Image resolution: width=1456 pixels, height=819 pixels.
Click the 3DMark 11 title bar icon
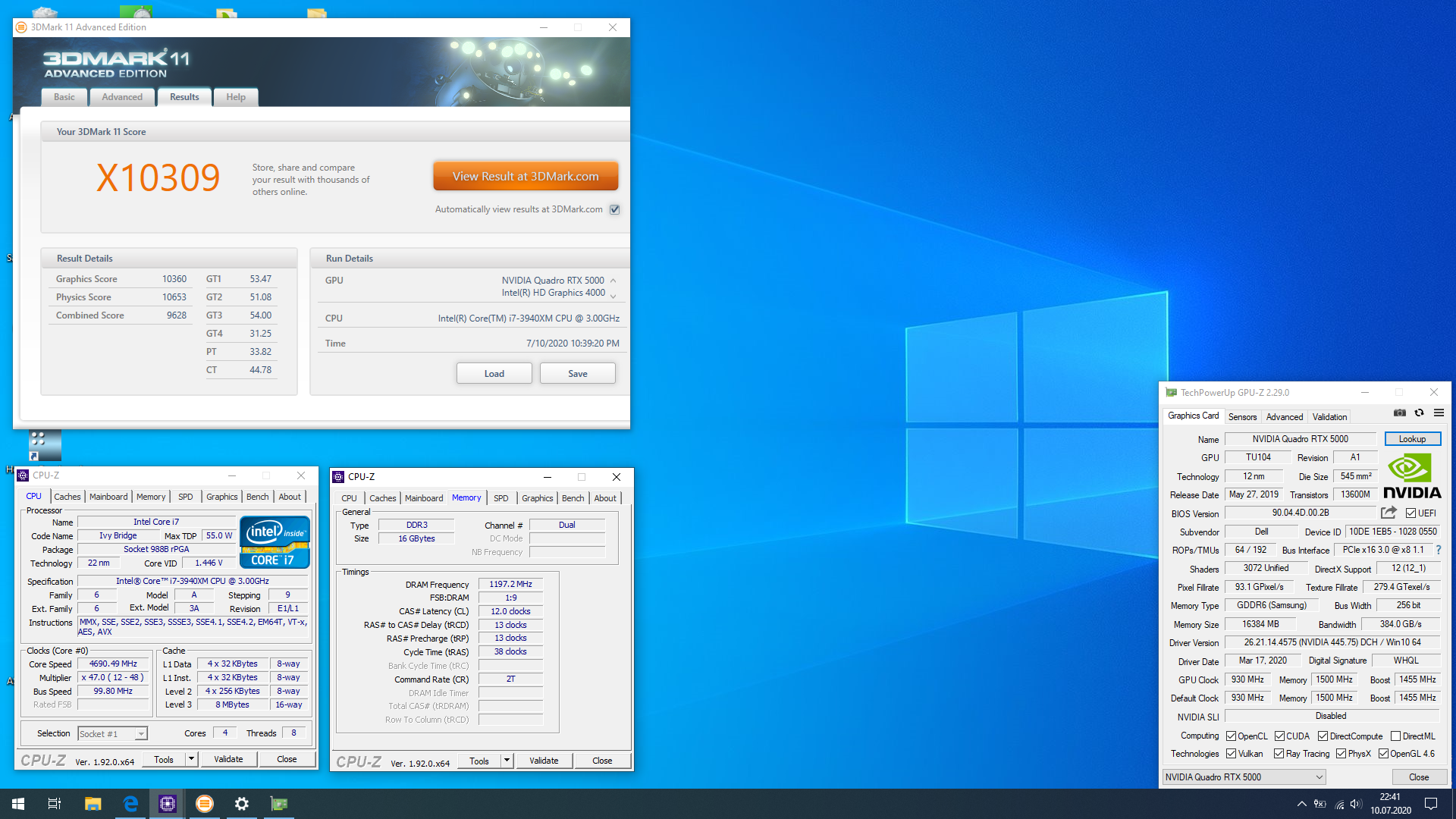[x=21, y=27]
